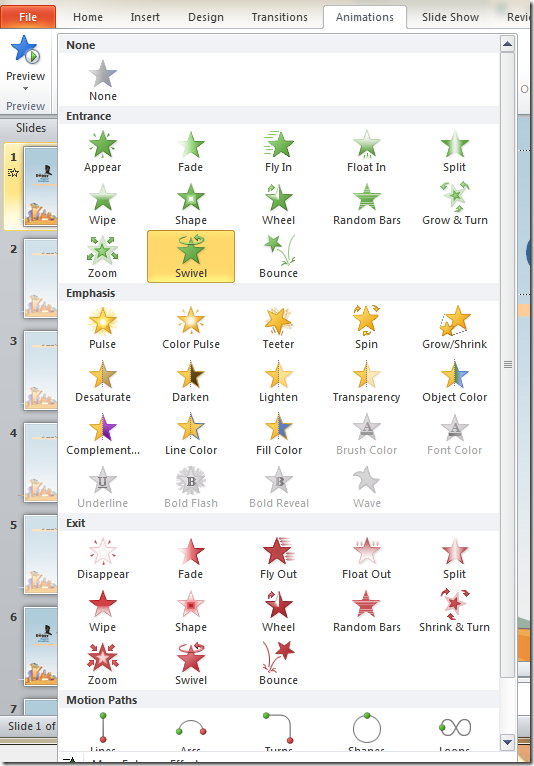This screenshot has height=766, width=534.
Task: Apply the Darken emphasis effect
Action: point(191,381)
